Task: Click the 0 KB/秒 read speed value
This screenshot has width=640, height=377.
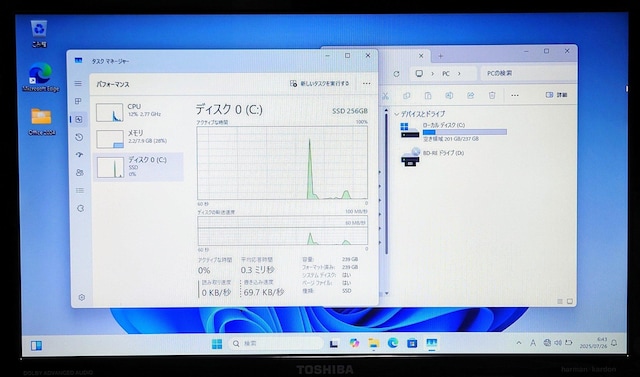Action: (x=216, y=293)
